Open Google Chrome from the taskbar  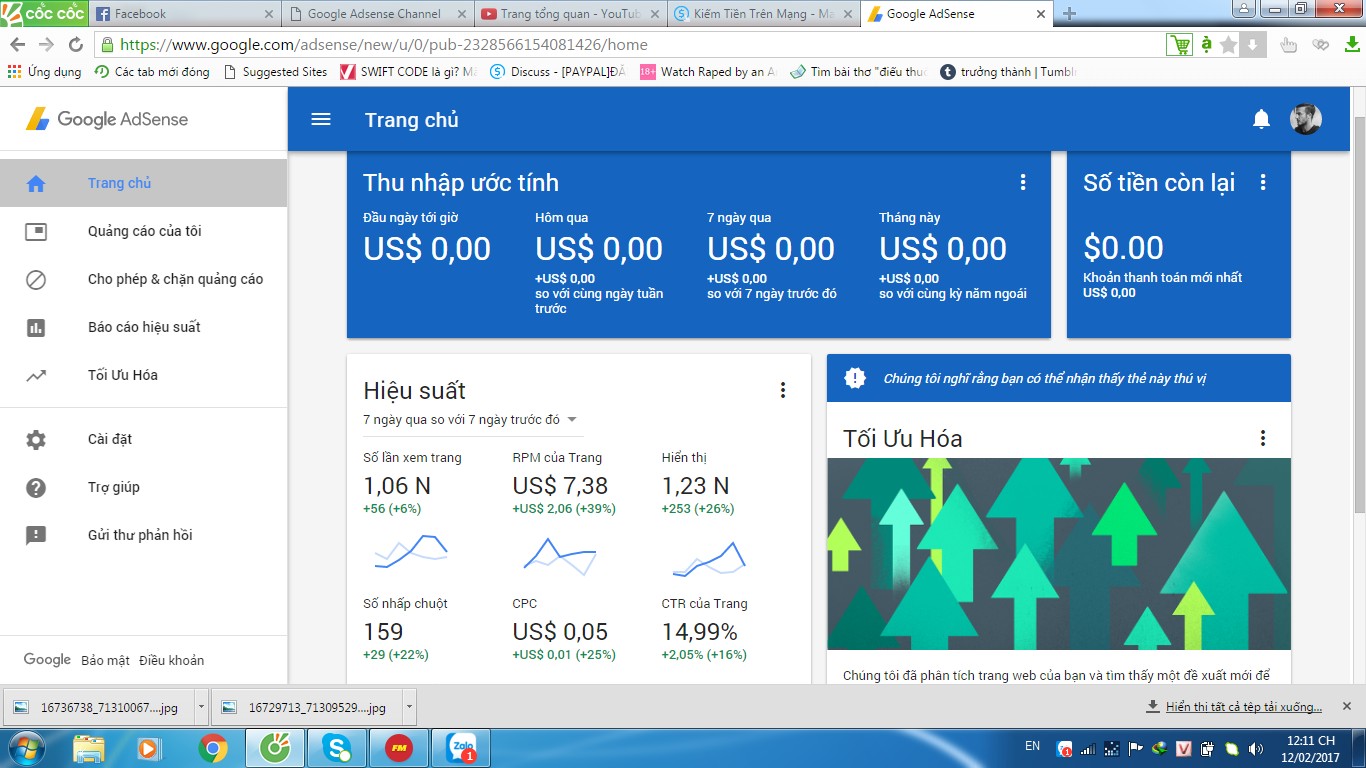coord(212,748)
